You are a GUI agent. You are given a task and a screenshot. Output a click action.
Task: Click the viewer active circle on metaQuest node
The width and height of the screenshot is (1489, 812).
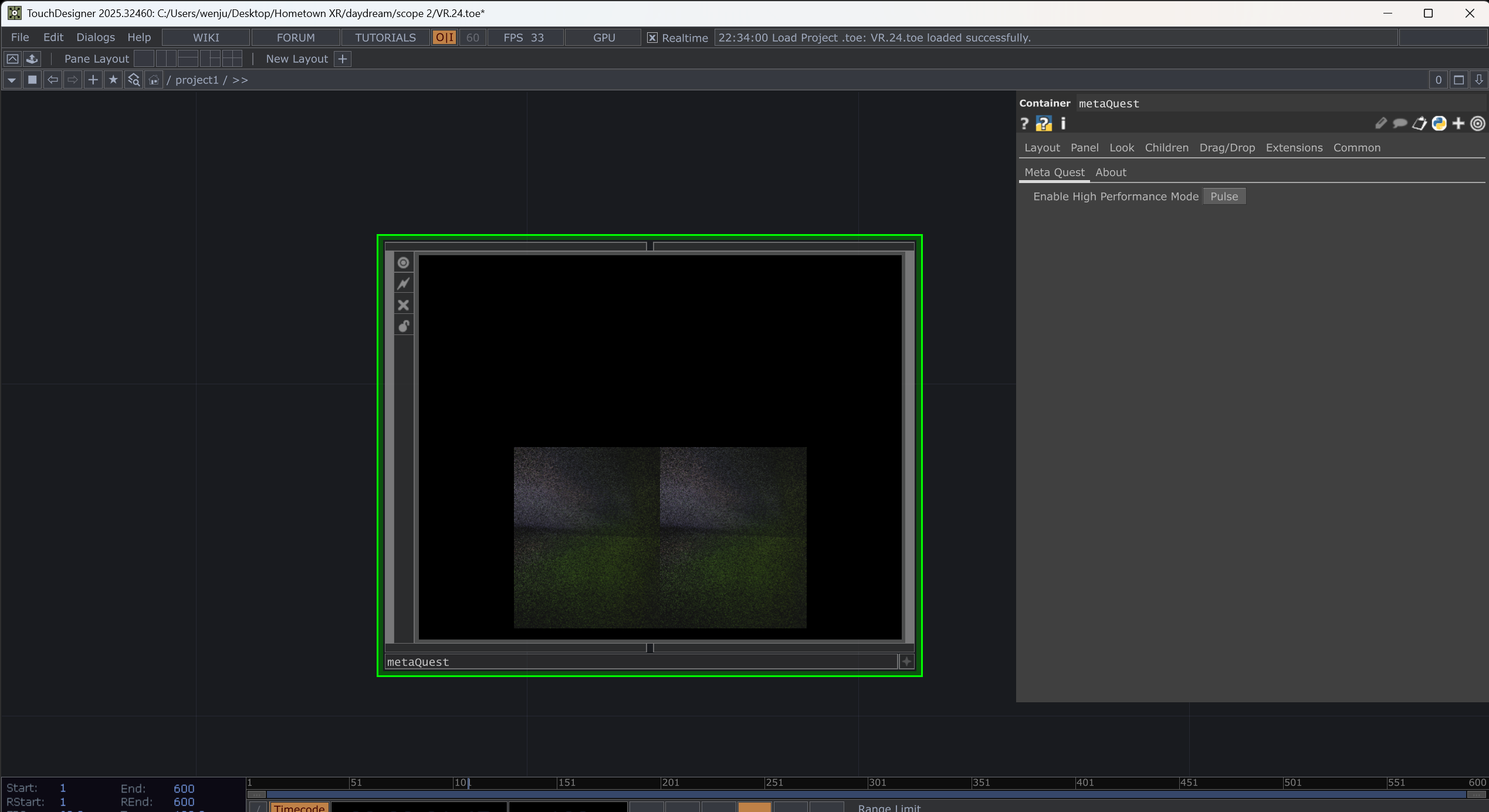pyautogui.click(x=403, y=262)
